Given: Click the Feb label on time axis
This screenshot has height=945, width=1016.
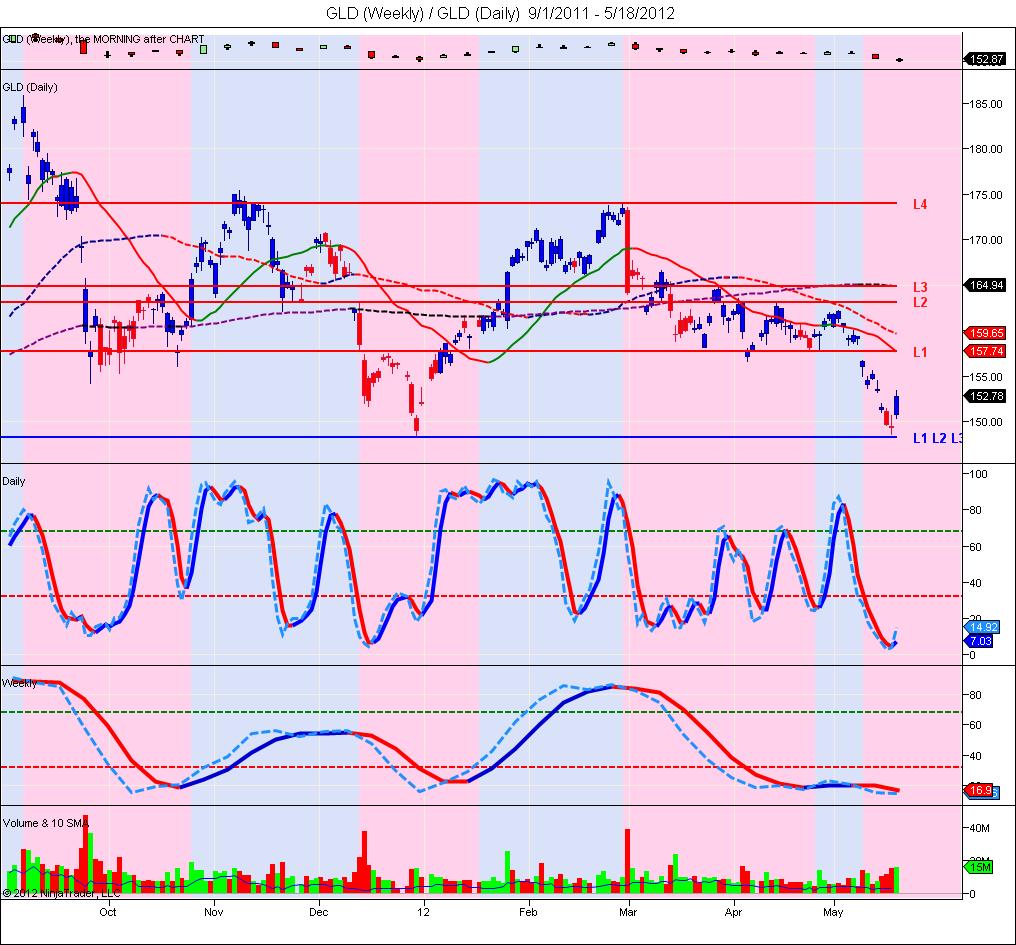Looking at the screenshot, I should 528,912.
